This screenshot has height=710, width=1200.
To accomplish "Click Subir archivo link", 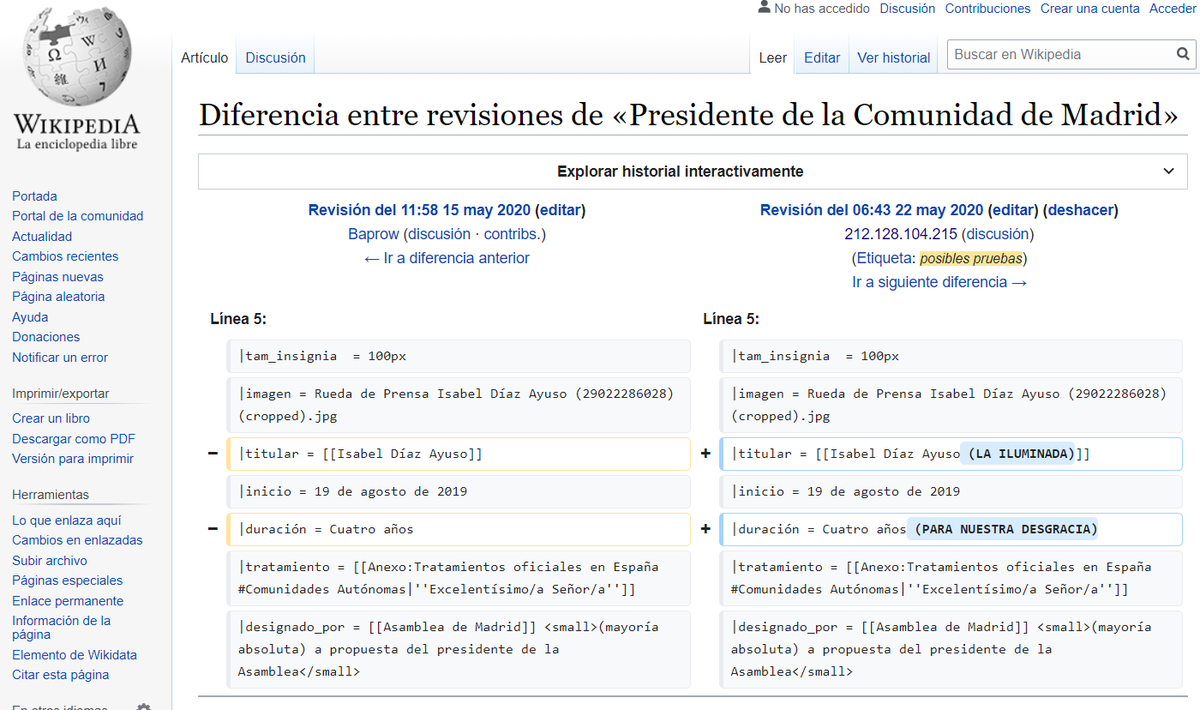I will (50, 561).
